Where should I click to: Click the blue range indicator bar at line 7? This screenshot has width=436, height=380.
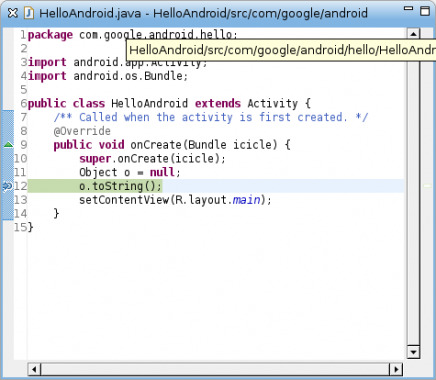coord(8,117)
